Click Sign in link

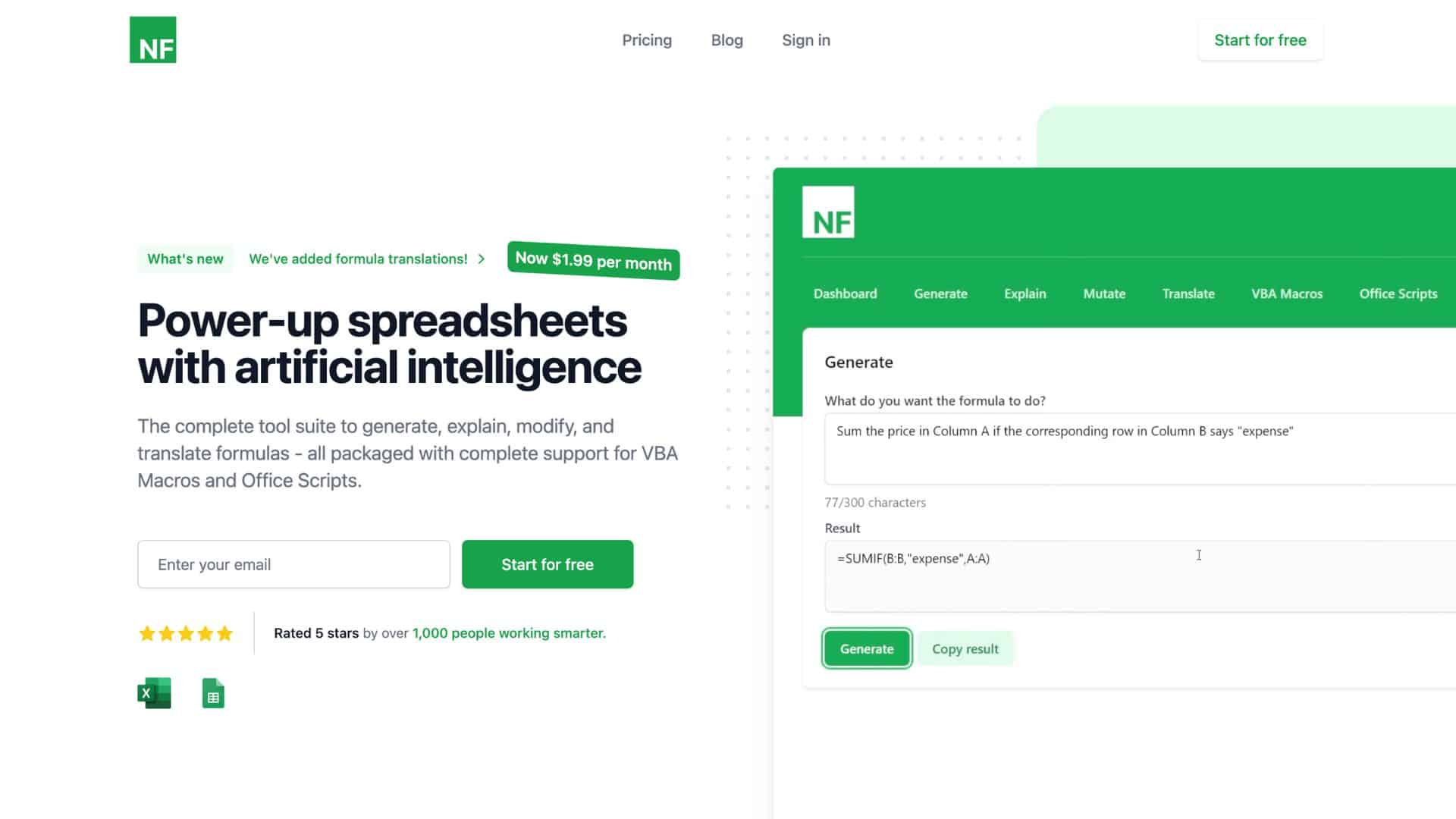click(805, 40)
